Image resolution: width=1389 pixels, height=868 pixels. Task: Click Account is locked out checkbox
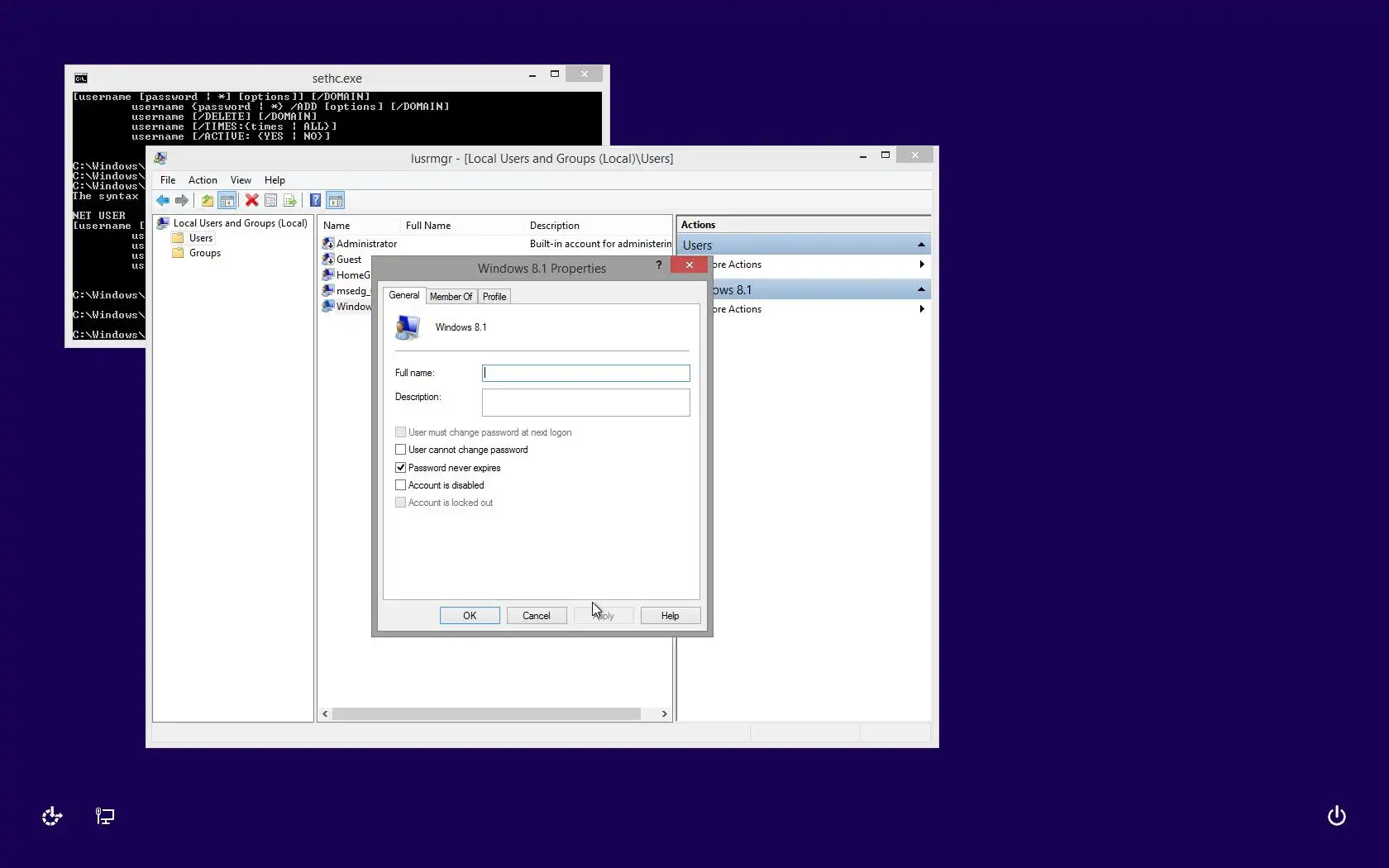tap(401, 503)
